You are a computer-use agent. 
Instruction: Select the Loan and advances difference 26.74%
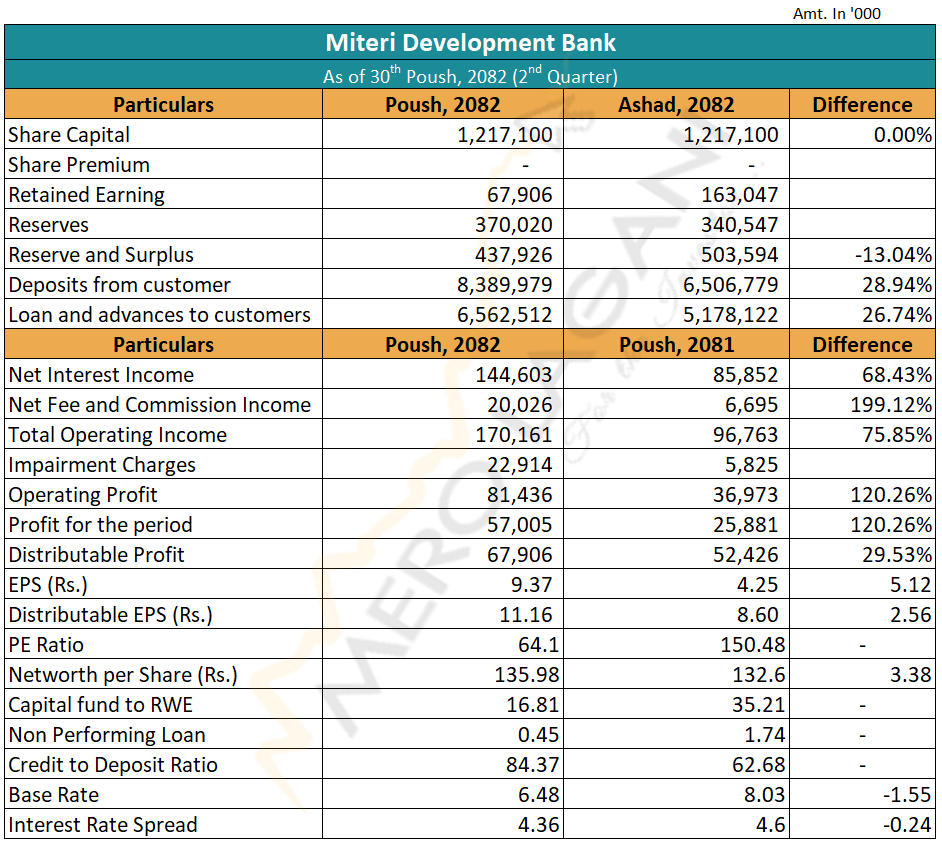pos(897,315)
